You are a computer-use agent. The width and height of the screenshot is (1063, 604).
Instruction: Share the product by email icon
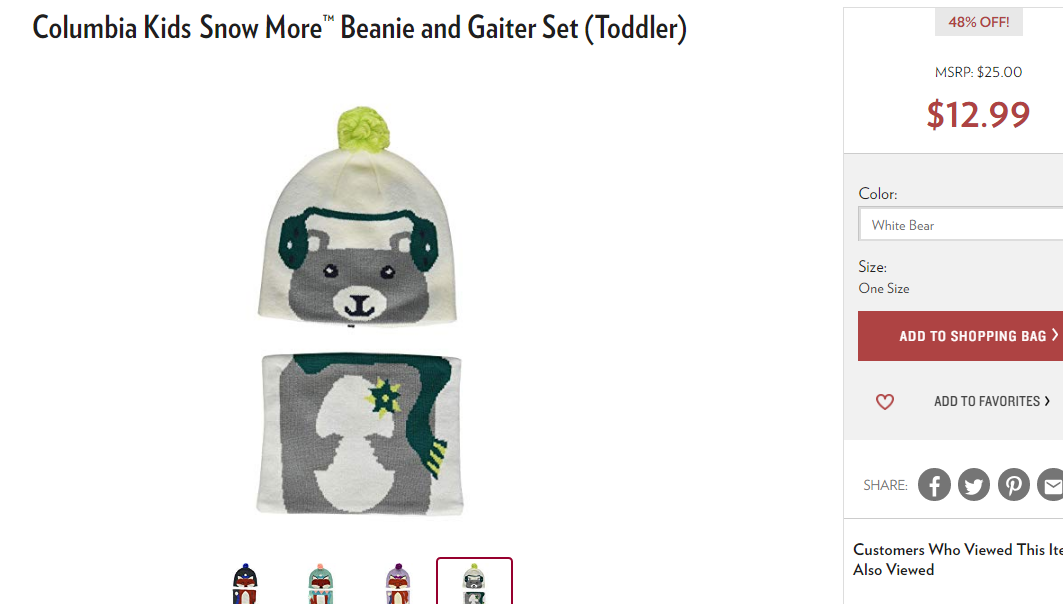click(1051, 485)
